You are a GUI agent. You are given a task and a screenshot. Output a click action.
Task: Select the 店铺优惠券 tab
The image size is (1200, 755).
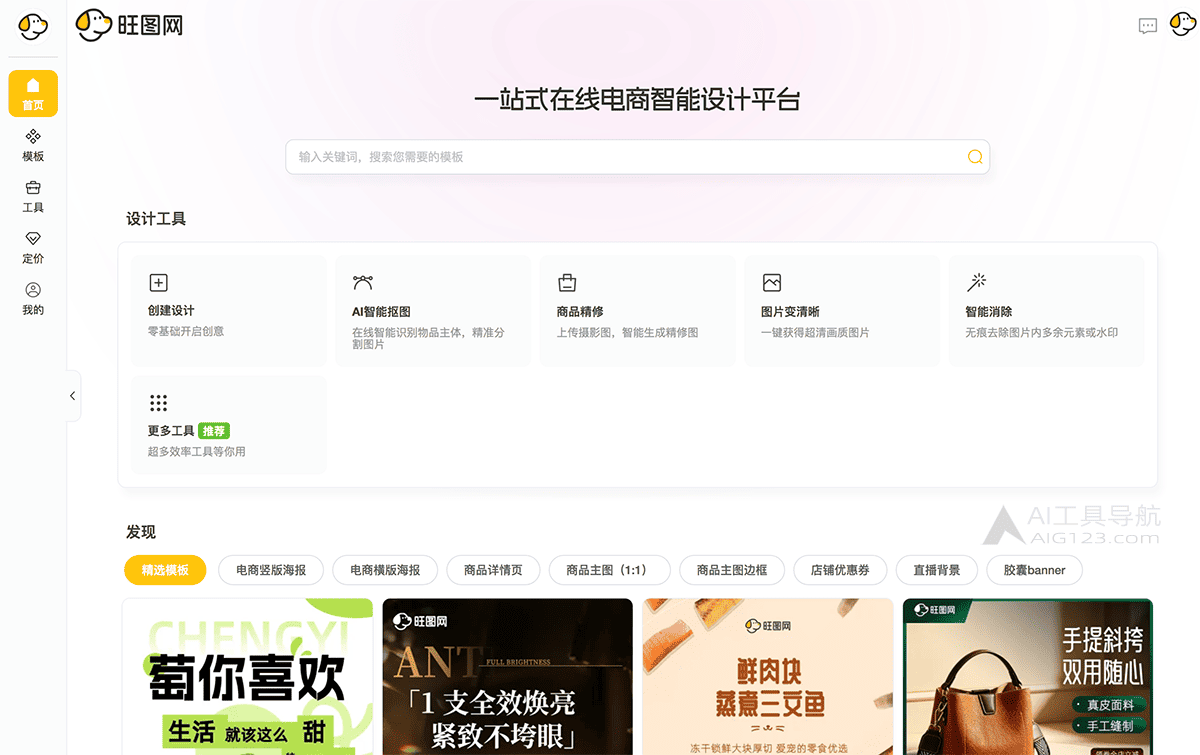tap(840, 570)
